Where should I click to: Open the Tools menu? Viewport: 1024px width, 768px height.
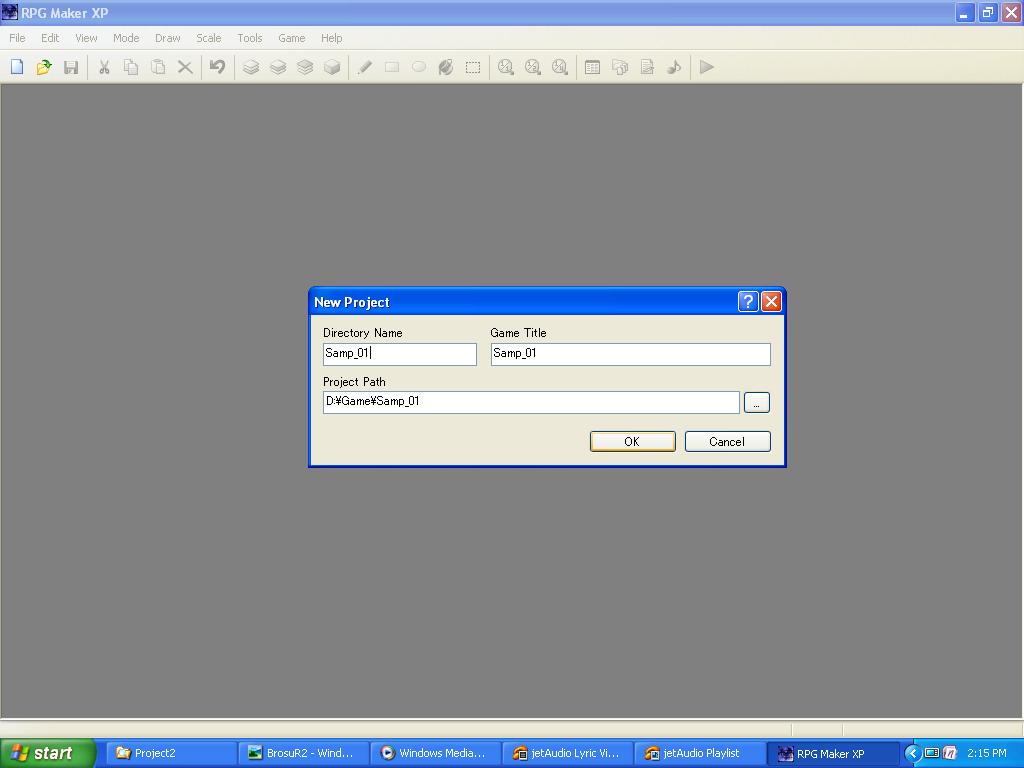click(249, 38)
